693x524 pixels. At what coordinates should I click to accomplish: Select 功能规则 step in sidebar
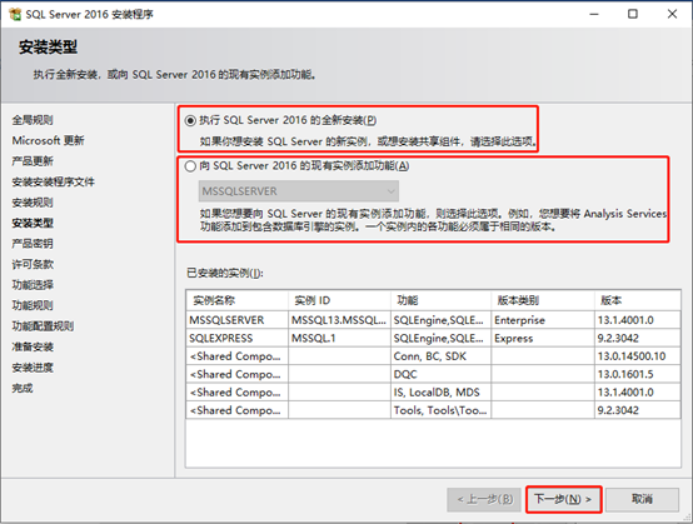pyautogui.click(x=32, y=305)
